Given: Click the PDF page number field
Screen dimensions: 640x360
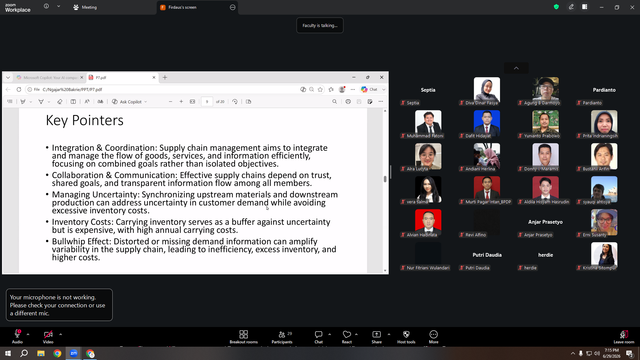Looking at the screenshot, I should pos(207,102).
